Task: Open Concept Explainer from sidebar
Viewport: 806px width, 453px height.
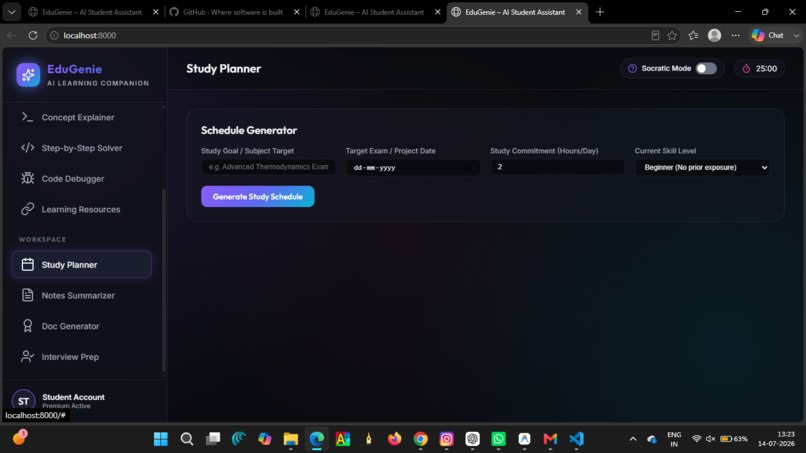Action: [x=81, y=117]
